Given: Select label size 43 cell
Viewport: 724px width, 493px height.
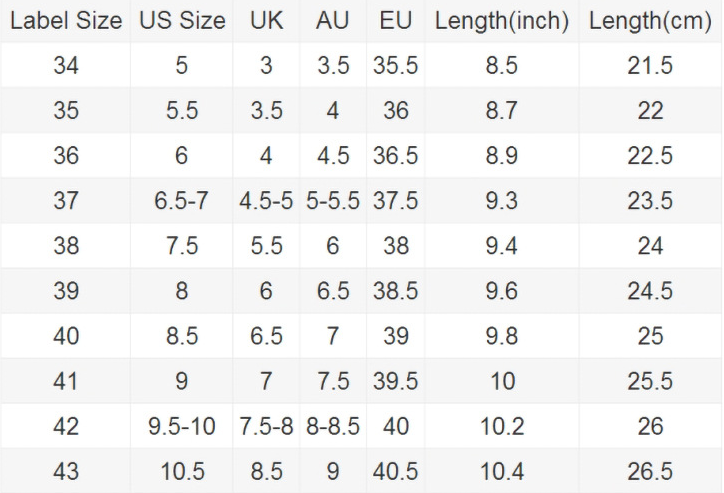Looking at the screenshot, I should [x=66, y=471].
